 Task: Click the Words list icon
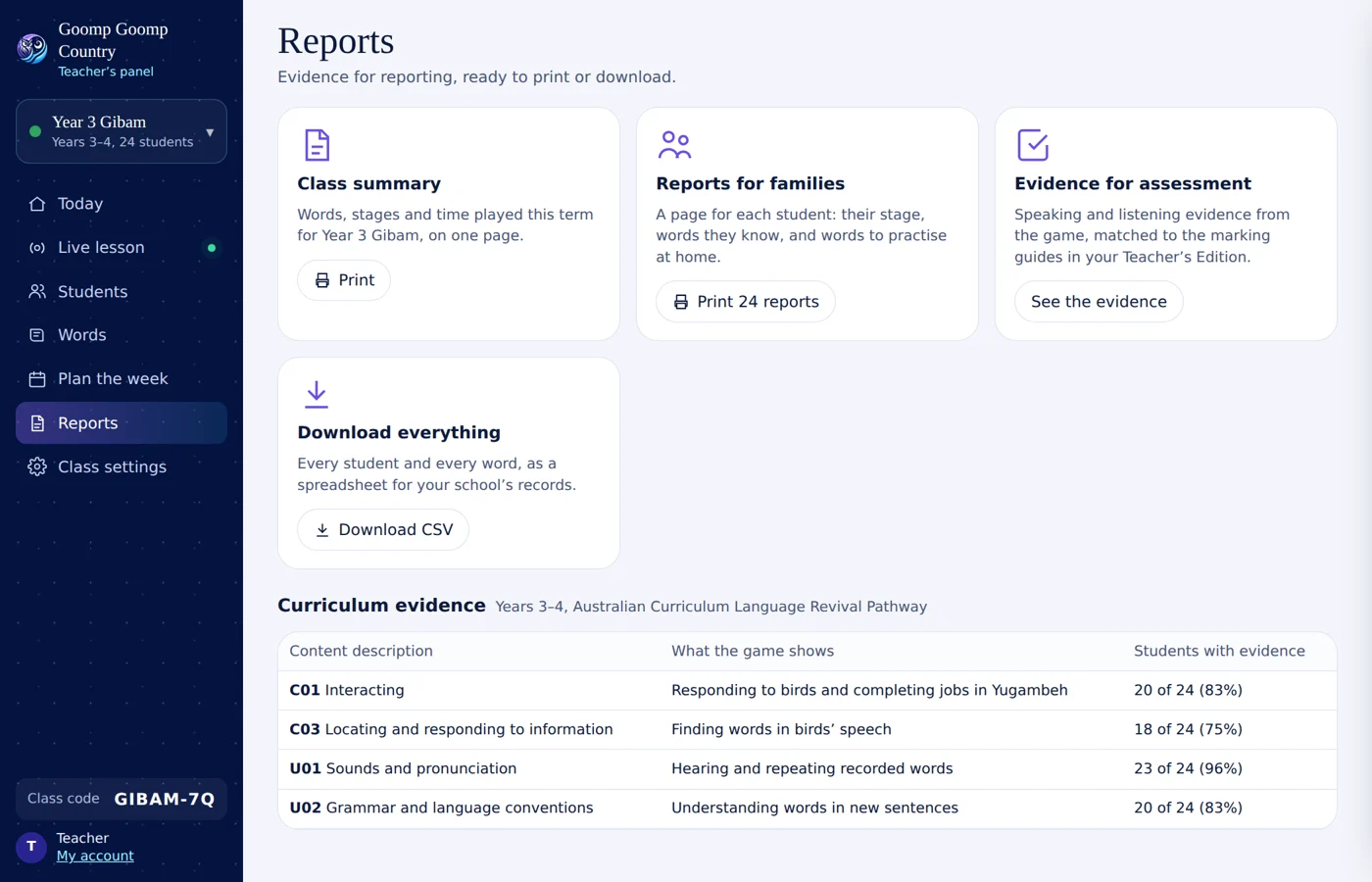37,335
